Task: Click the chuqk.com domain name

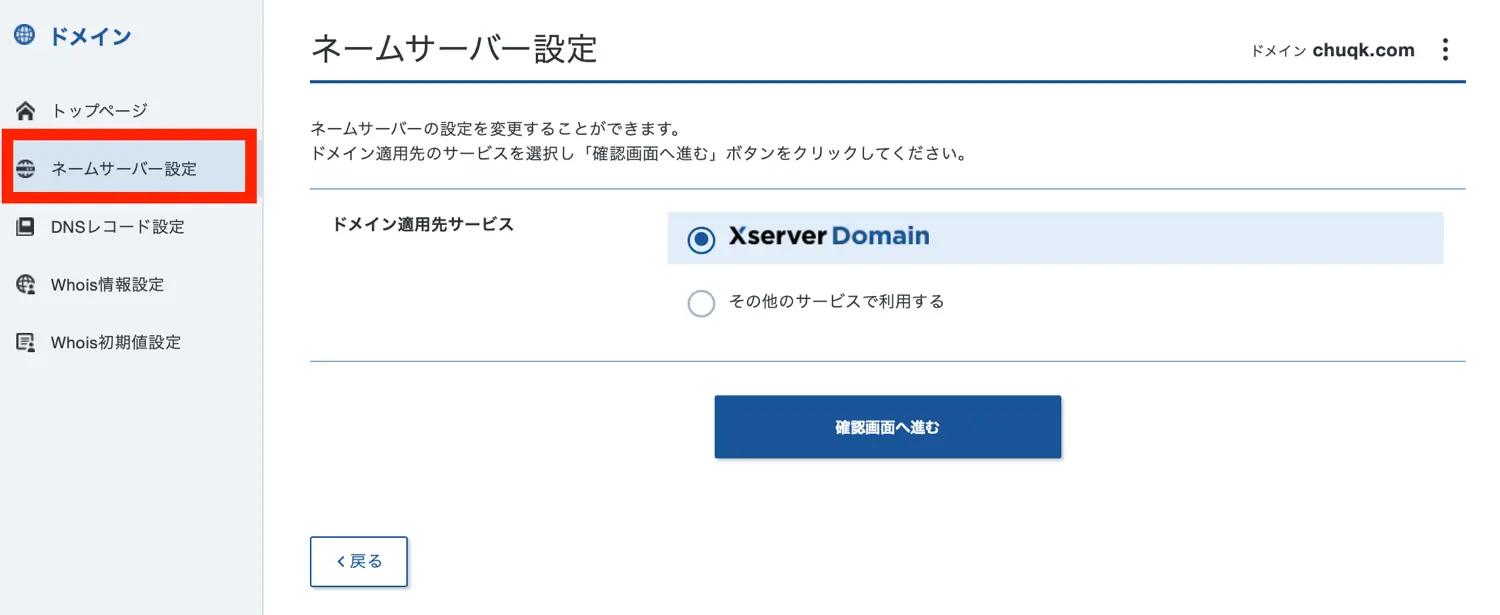Action: 1363,50
